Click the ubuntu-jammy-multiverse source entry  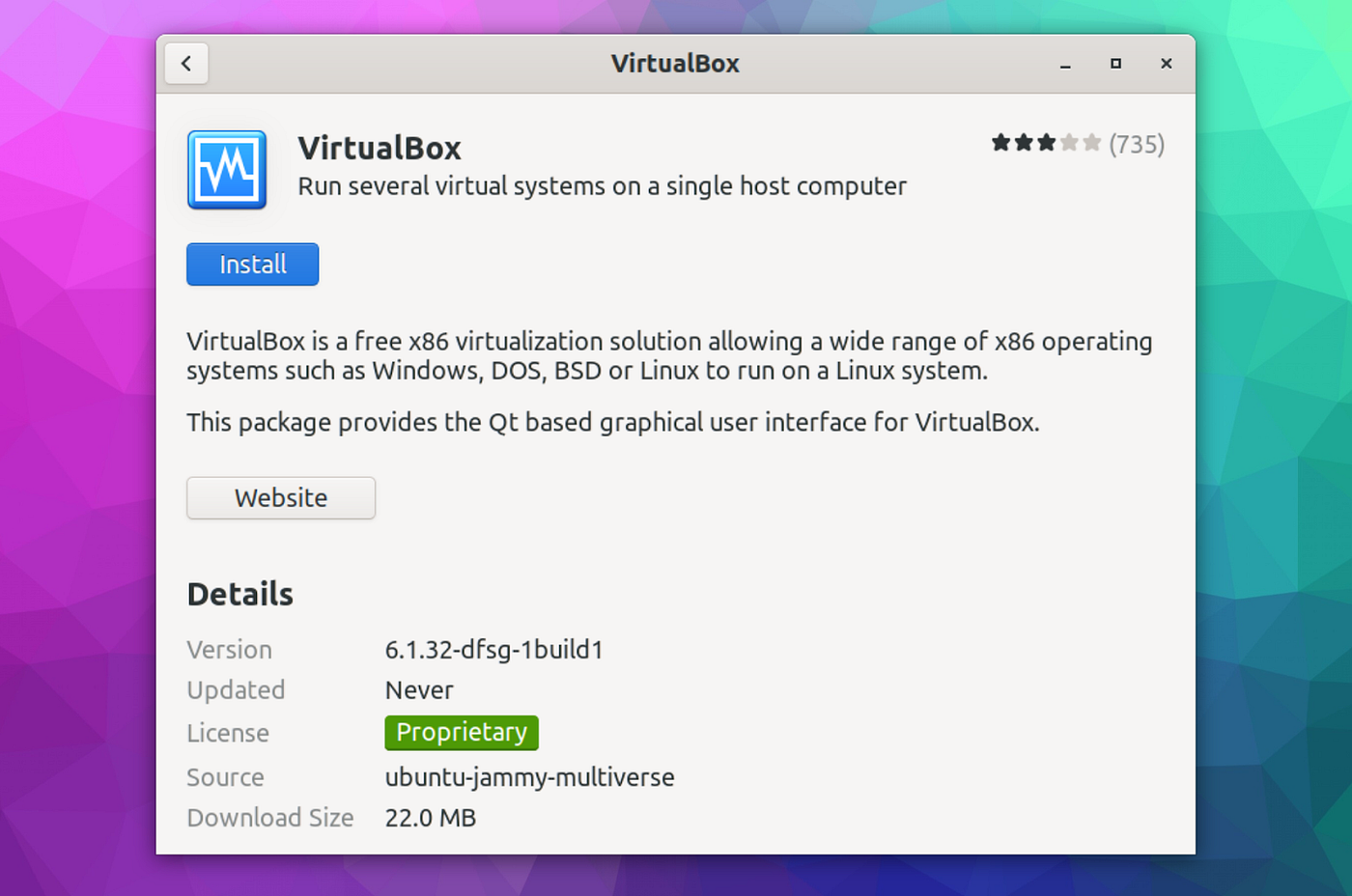[529, 776]
